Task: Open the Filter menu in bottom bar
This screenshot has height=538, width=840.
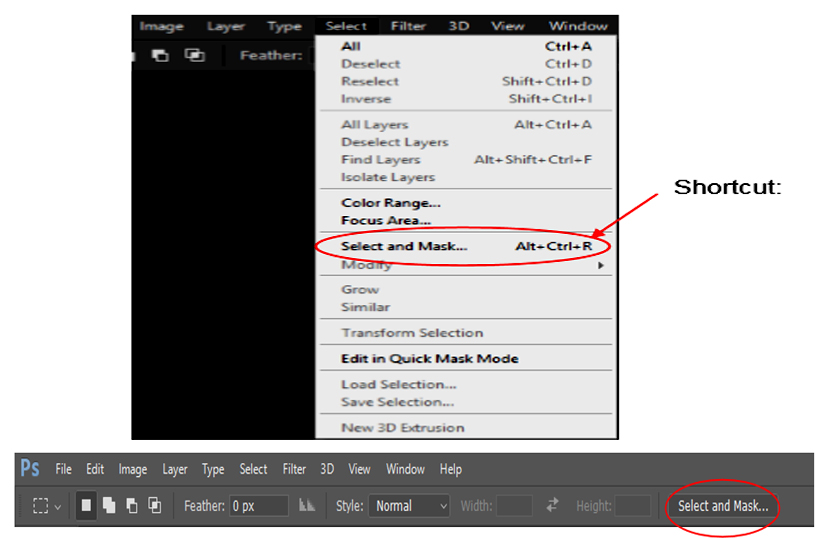Action: pos(294,469)
